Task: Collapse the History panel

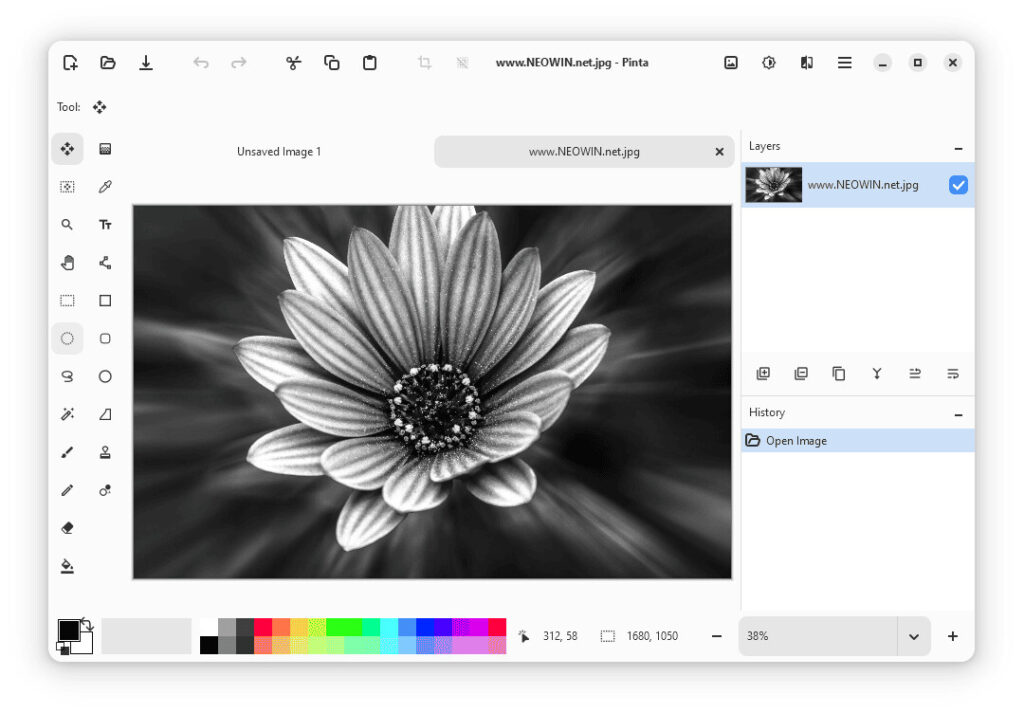Action: (958, 414)
